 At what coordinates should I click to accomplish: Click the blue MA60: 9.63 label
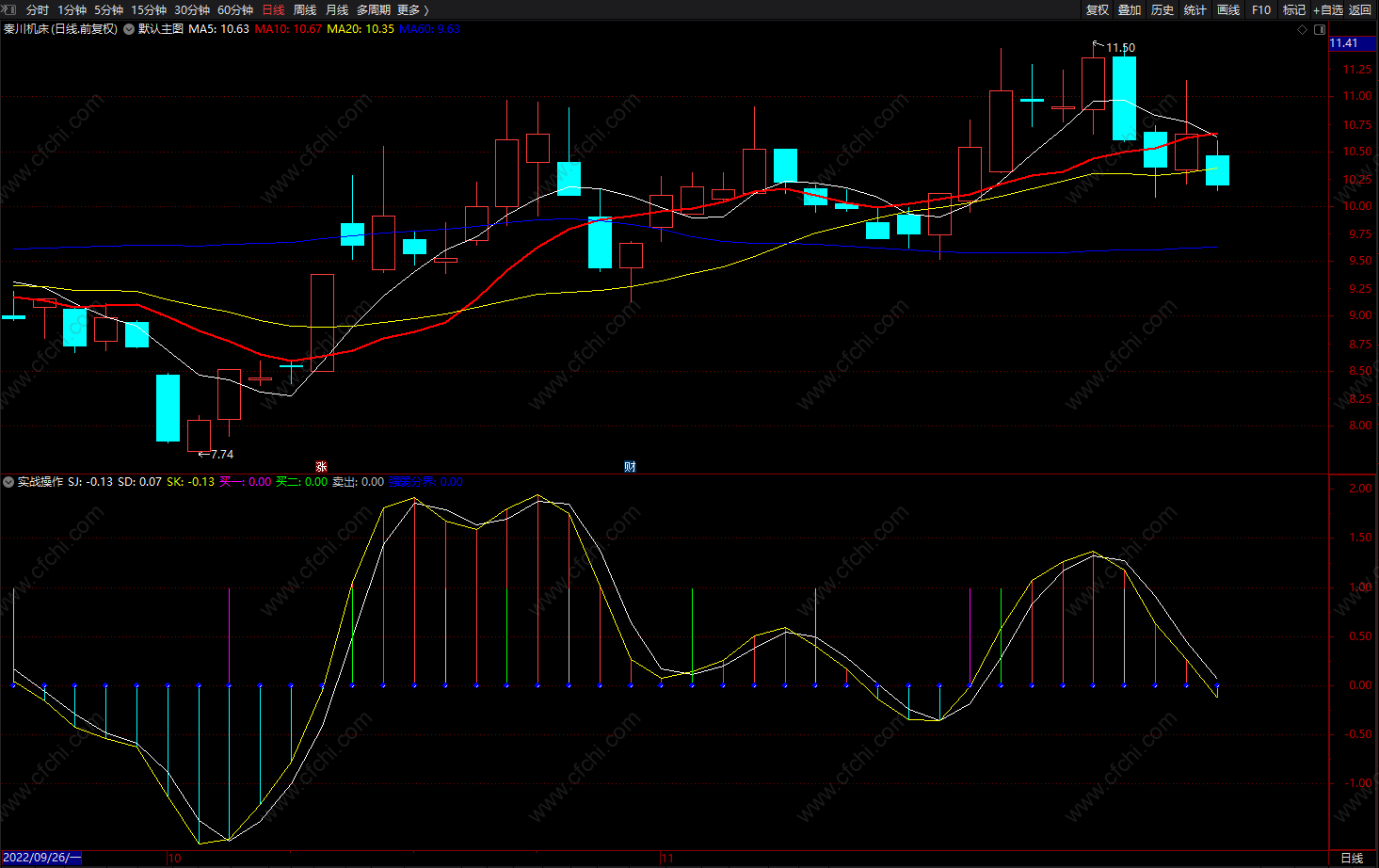pos(430,29)
